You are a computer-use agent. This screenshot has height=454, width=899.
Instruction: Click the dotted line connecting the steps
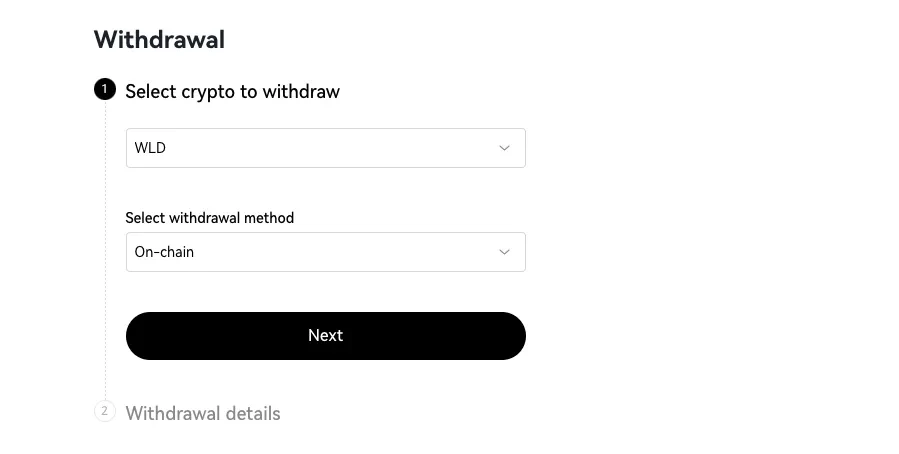click(105, 250)
